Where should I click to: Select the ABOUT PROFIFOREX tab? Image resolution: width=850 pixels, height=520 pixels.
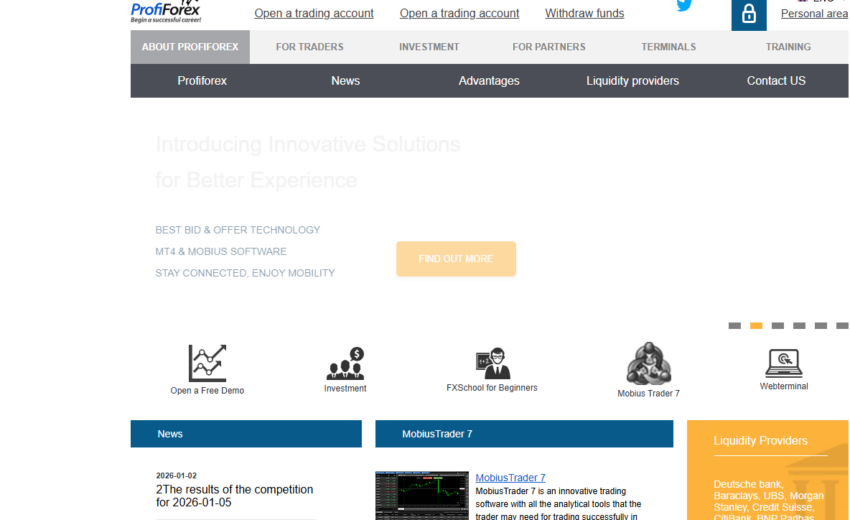pyautogui.click(x=190, y=47)
